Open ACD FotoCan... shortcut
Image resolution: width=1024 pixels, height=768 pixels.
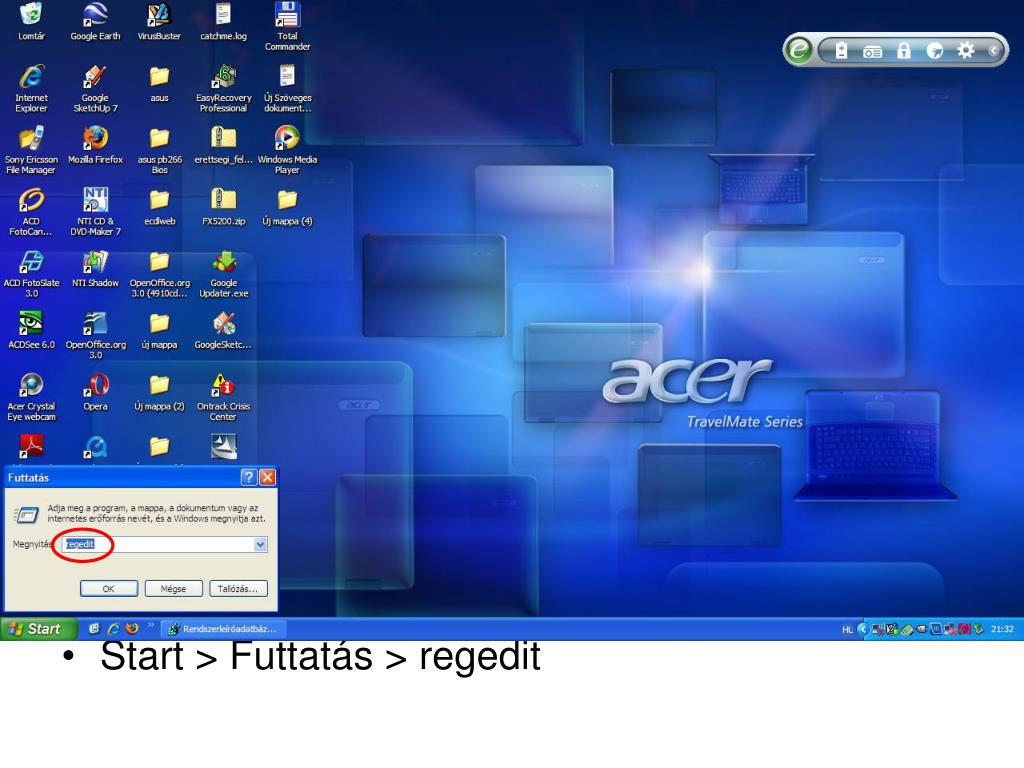[x=31, y=212]
